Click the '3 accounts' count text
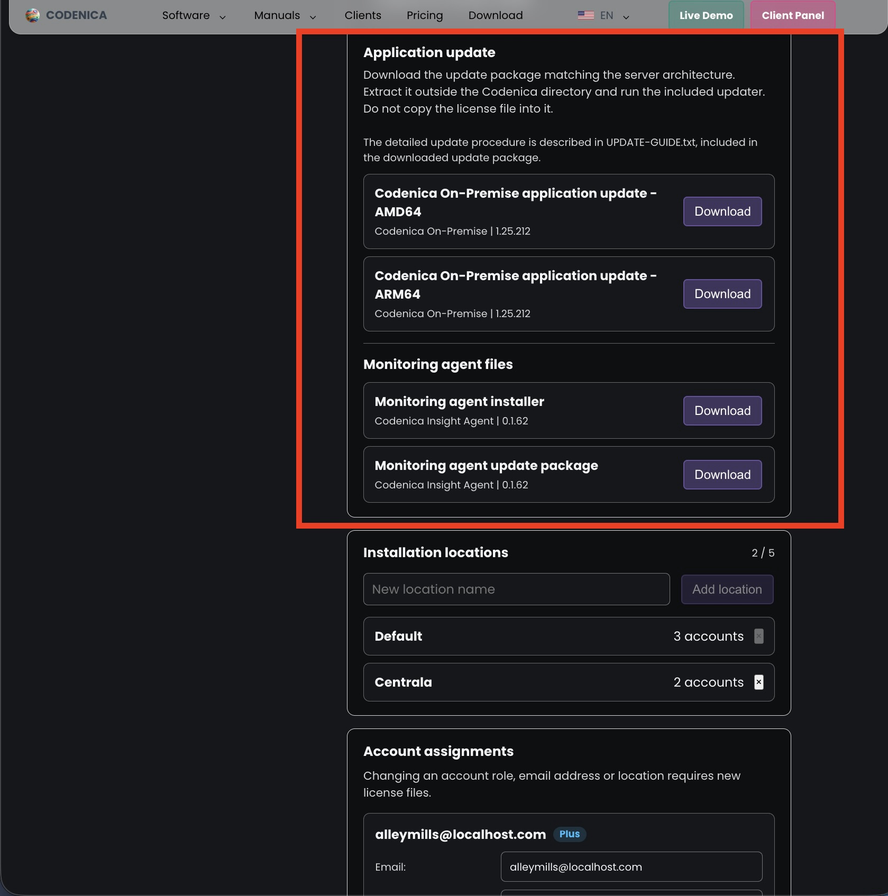 708,636
